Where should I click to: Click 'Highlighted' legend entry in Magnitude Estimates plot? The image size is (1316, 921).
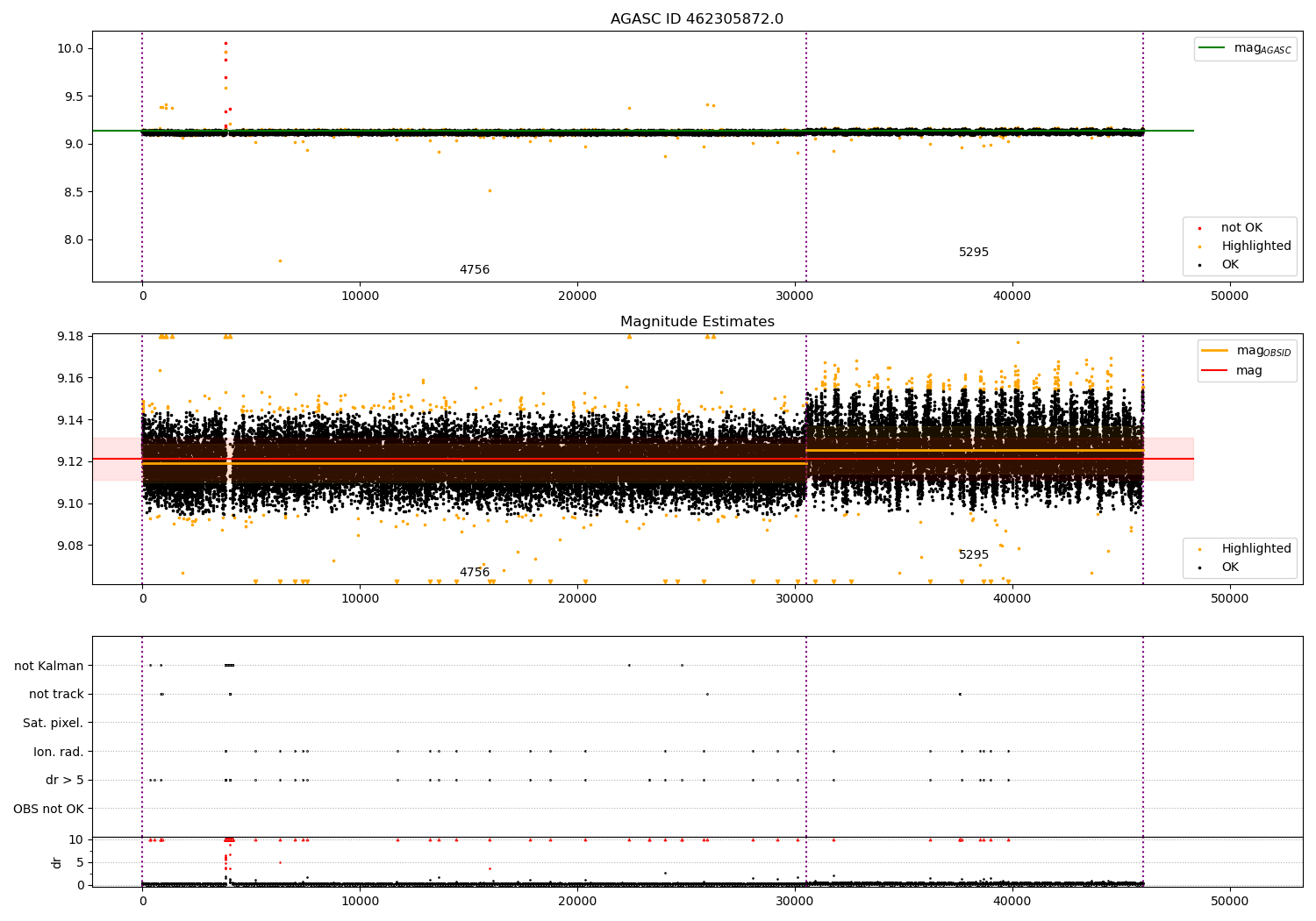[x=1246, y=549]
